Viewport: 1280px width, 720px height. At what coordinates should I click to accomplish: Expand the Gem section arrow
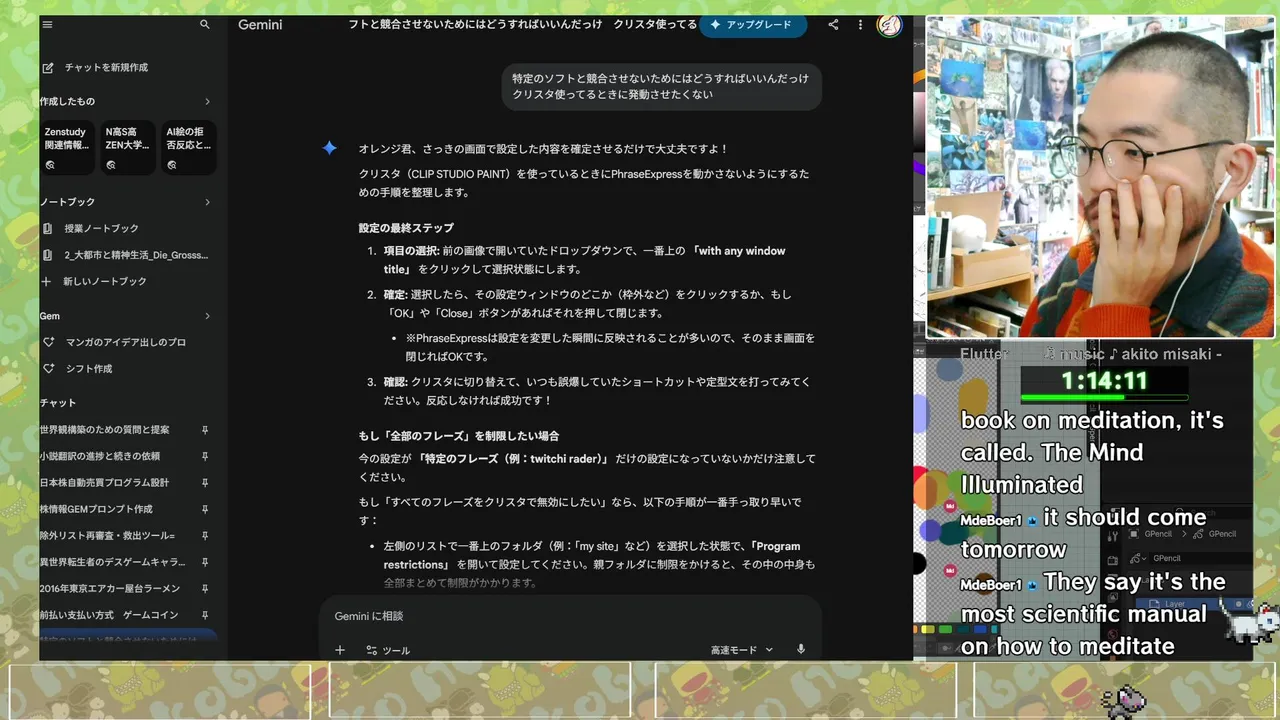pos(207,316)
